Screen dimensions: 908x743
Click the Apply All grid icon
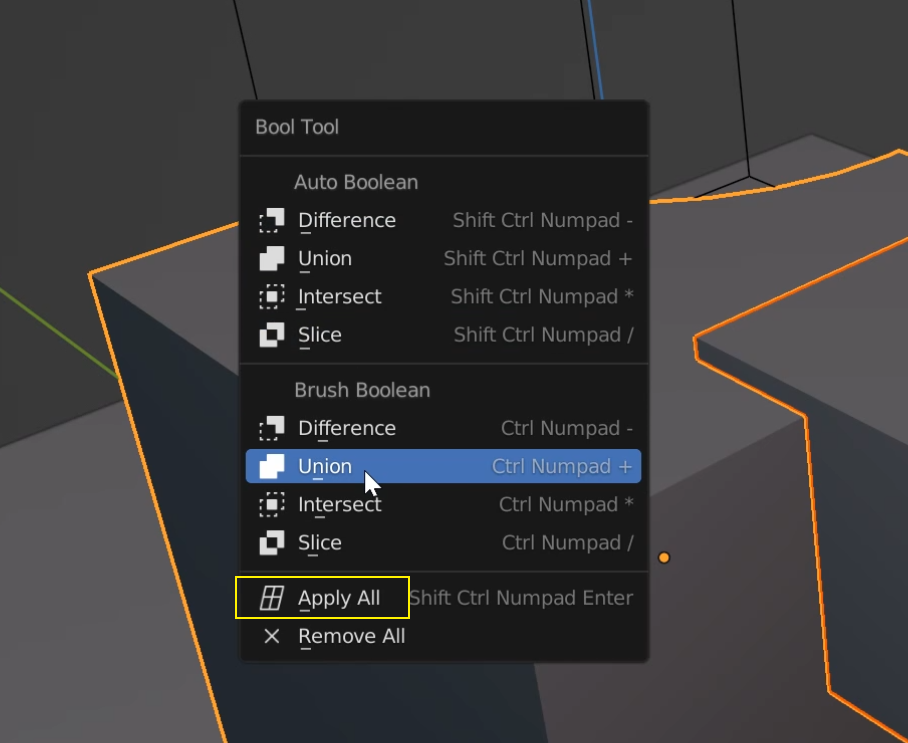(x=272, y=598)
